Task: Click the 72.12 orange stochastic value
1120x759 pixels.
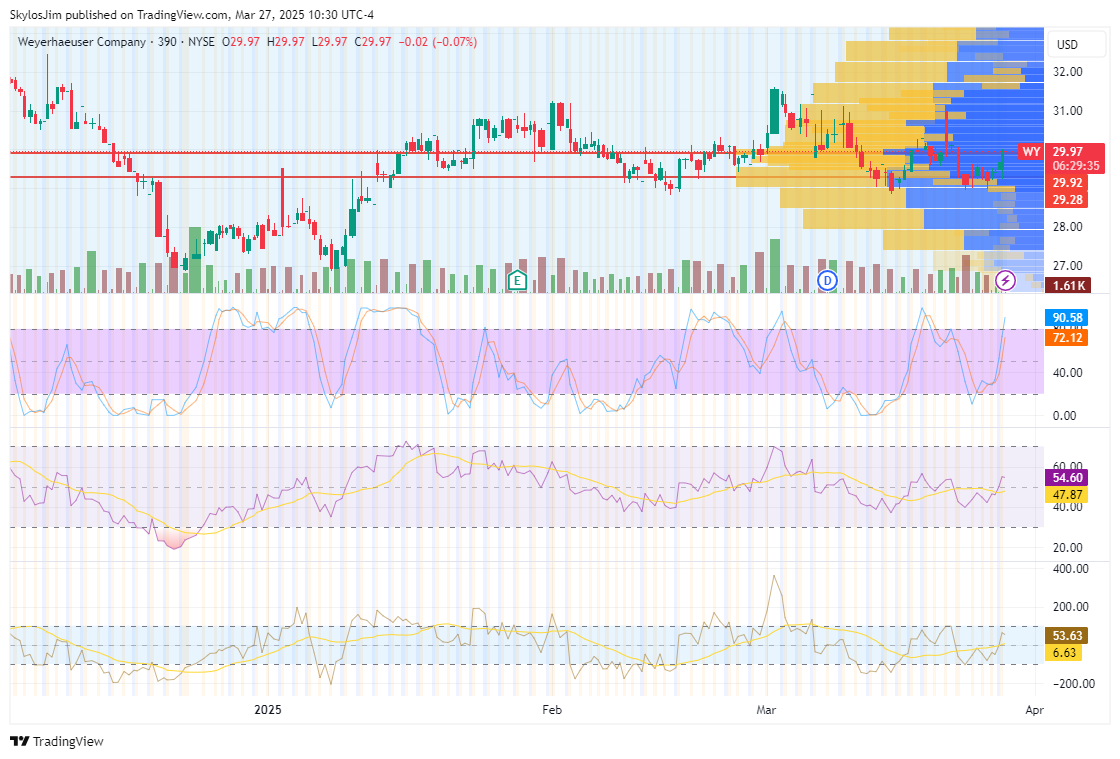Action: point(1067,337)
